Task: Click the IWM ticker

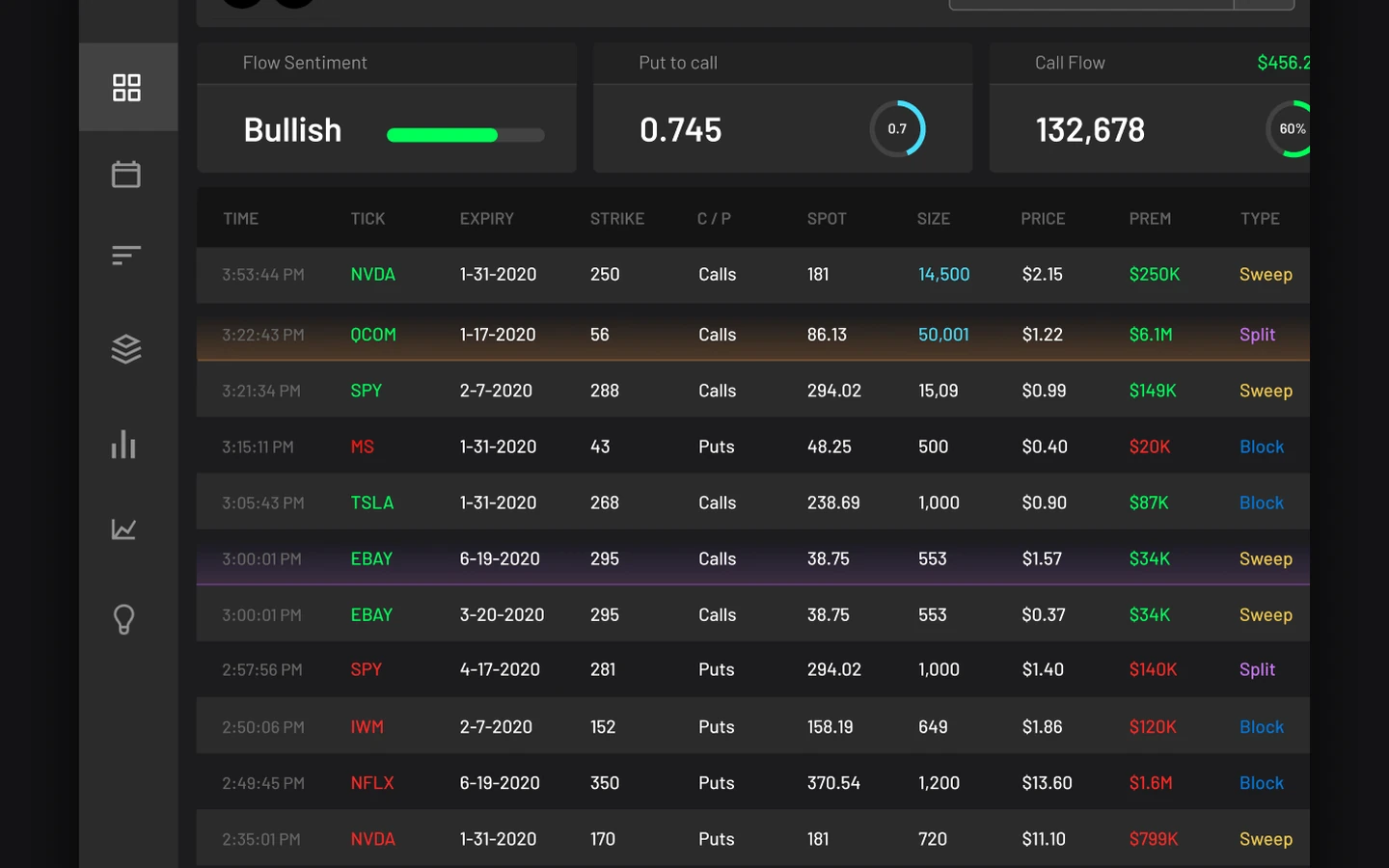Action: [368, 727]
